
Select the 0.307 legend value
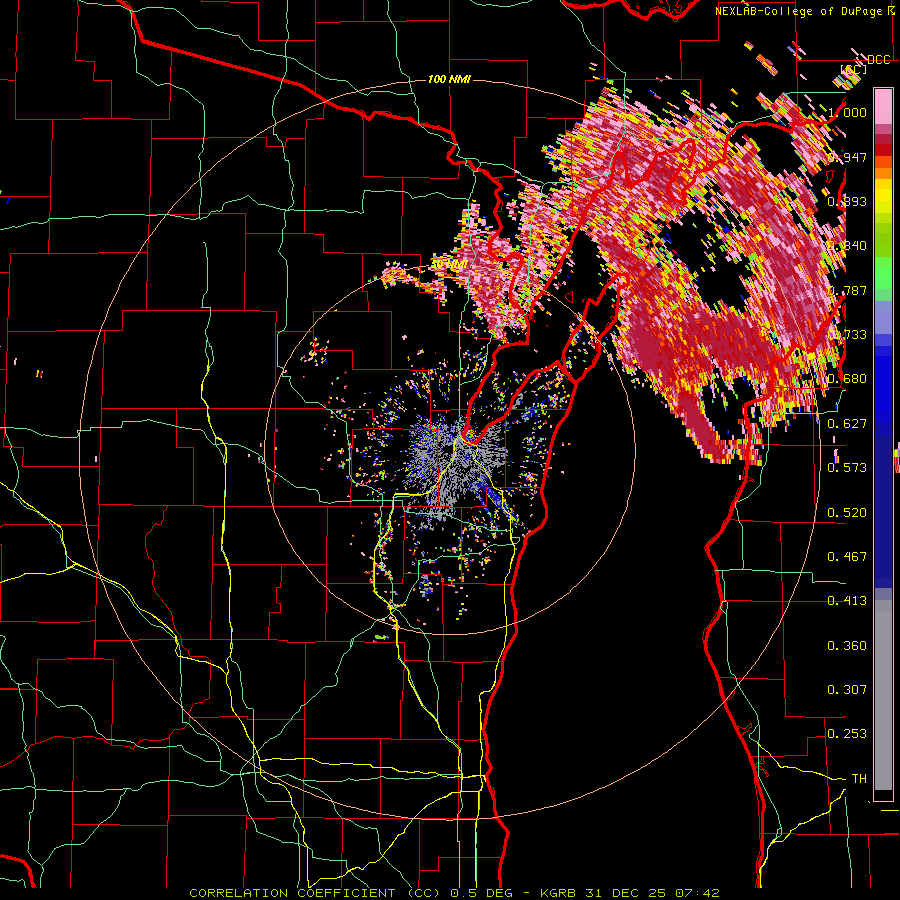[847, 690]
